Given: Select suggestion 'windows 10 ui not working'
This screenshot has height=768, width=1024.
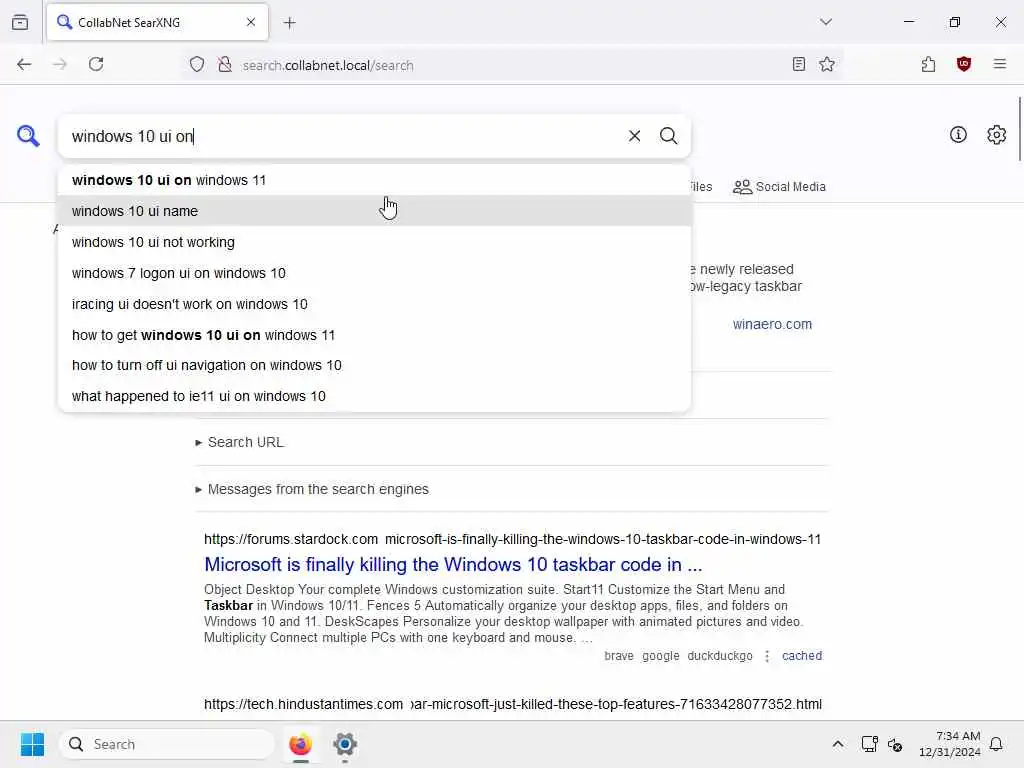Looking at the screenshot, I should pyautogui.click(x=374, y=242).
